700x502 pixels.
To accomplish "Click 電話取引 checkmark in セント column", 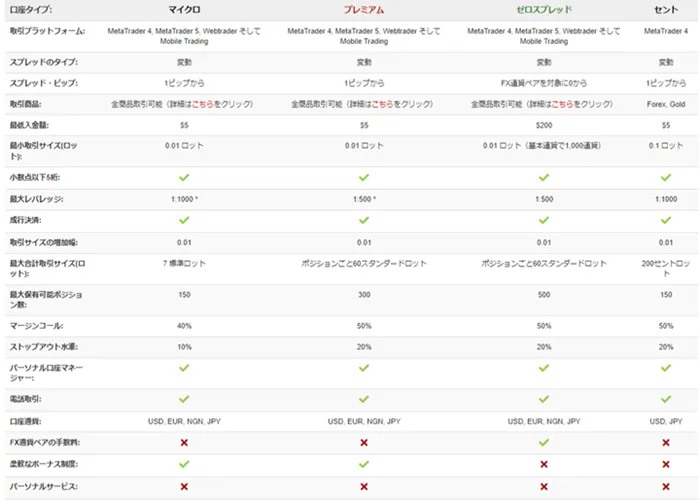I will [x=666, y=399].
